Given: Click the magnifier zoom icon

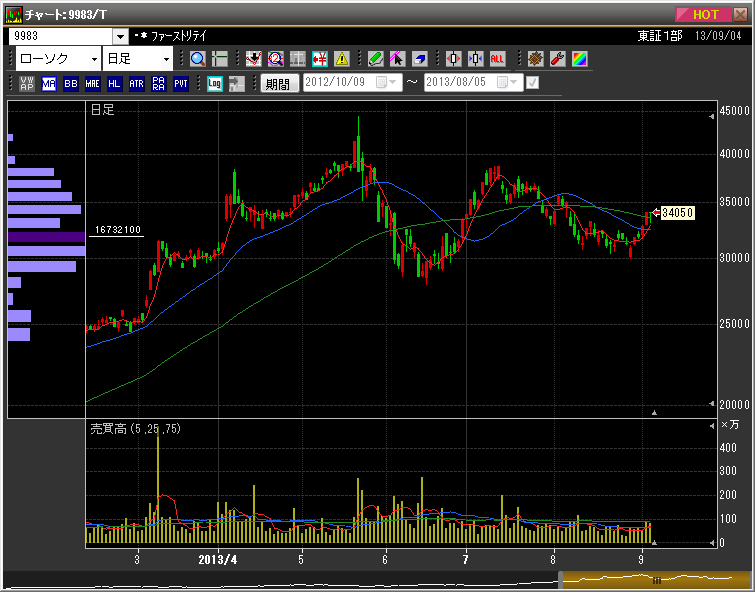Looking at the screenshot, I should pos(197,59).
